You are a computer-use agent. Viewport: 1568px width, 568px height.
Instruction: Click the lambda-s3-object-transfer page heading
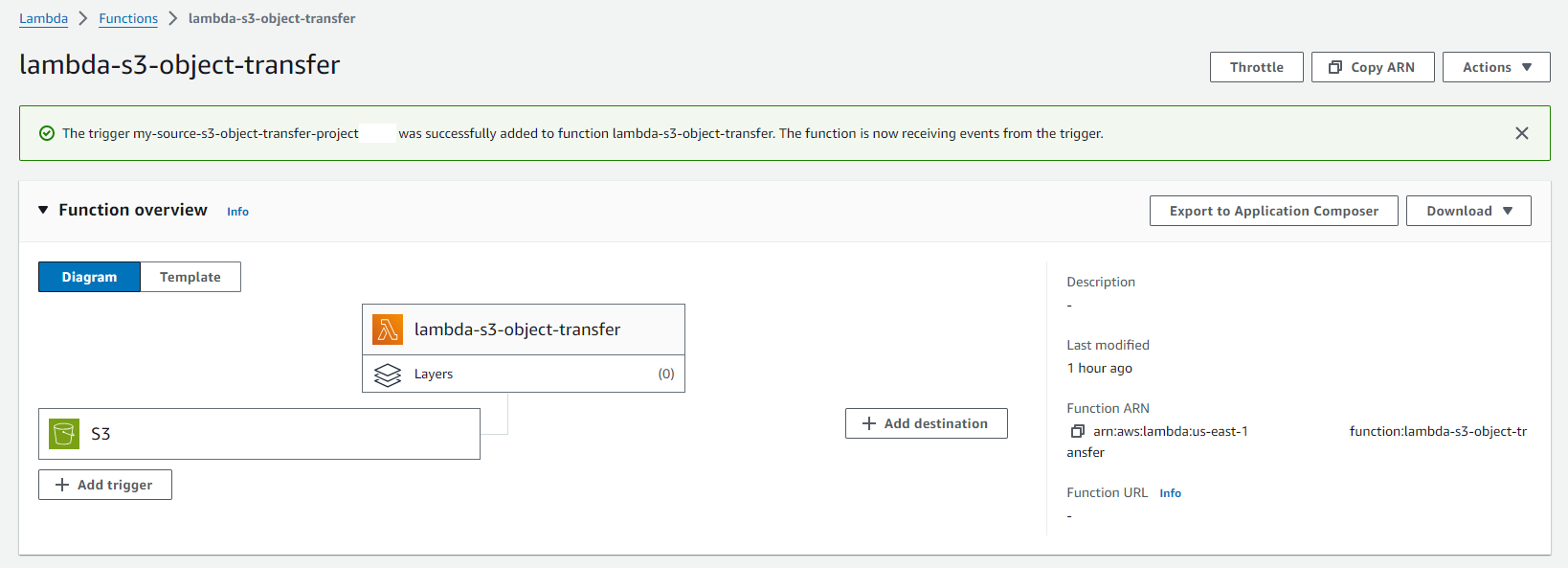click(x=179, y=64)
